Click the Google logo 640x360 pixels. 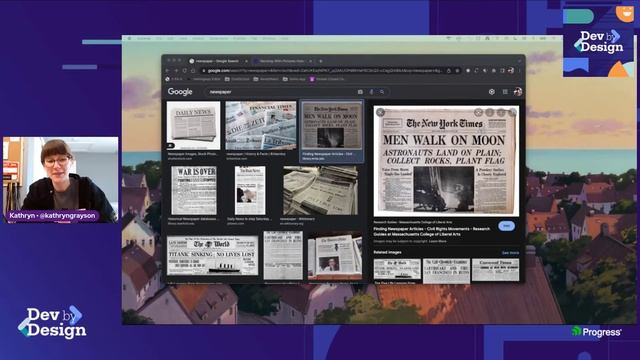180,92
